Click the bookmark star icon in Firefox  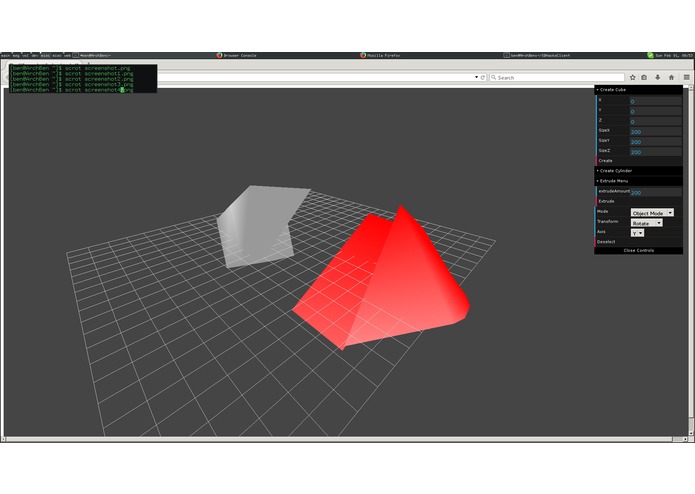pos(633,78)
